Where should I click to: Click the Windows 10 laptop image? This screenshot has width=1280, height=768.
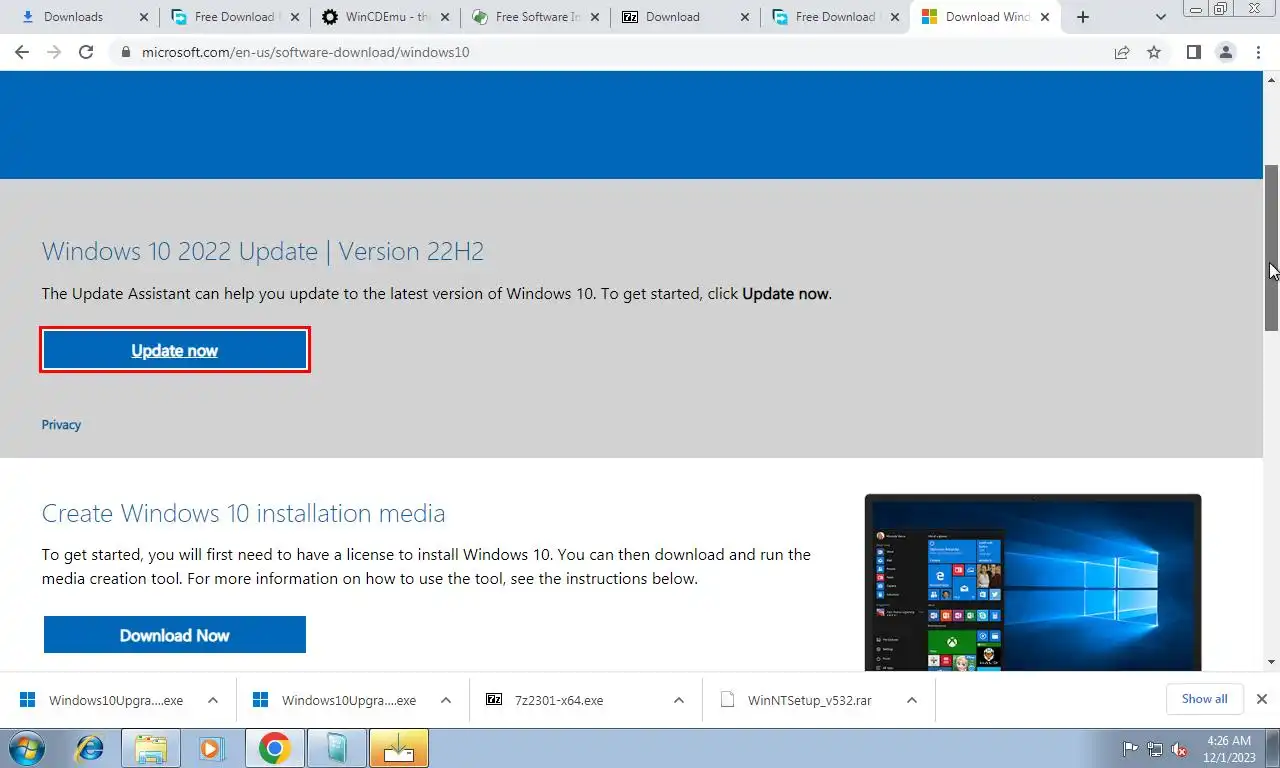click(1033, 582)
